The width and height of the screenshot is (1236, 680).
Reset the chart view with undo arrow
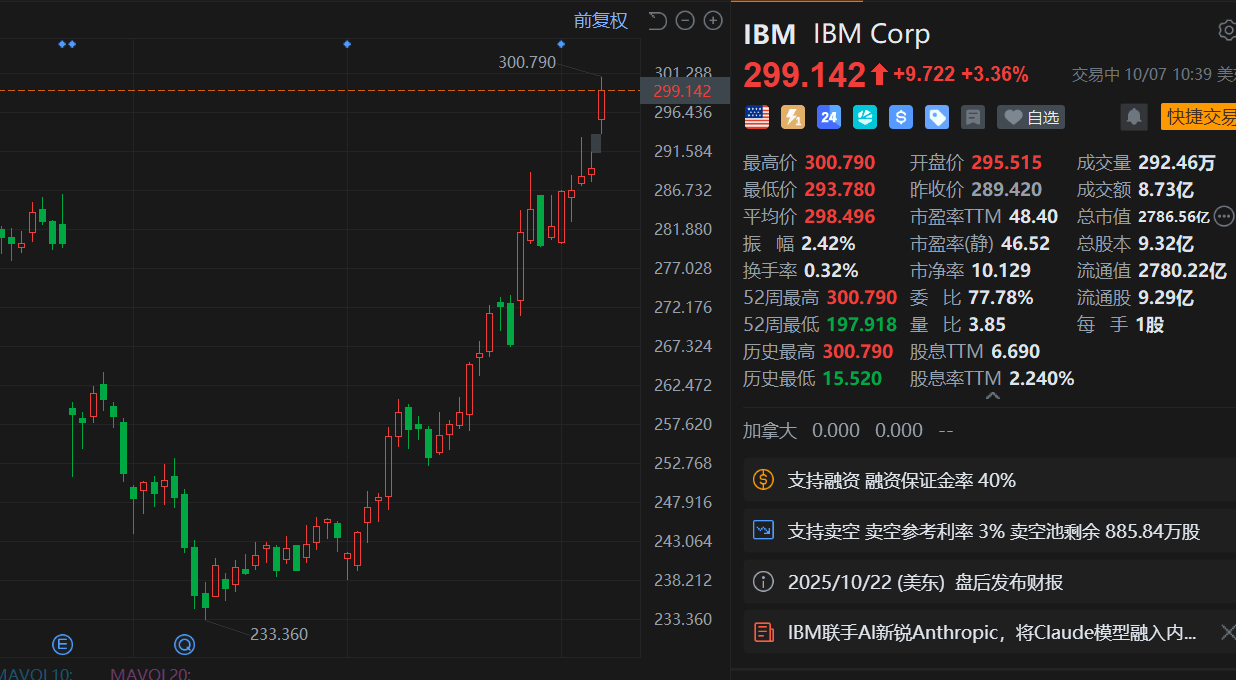(x=657, y=21)
